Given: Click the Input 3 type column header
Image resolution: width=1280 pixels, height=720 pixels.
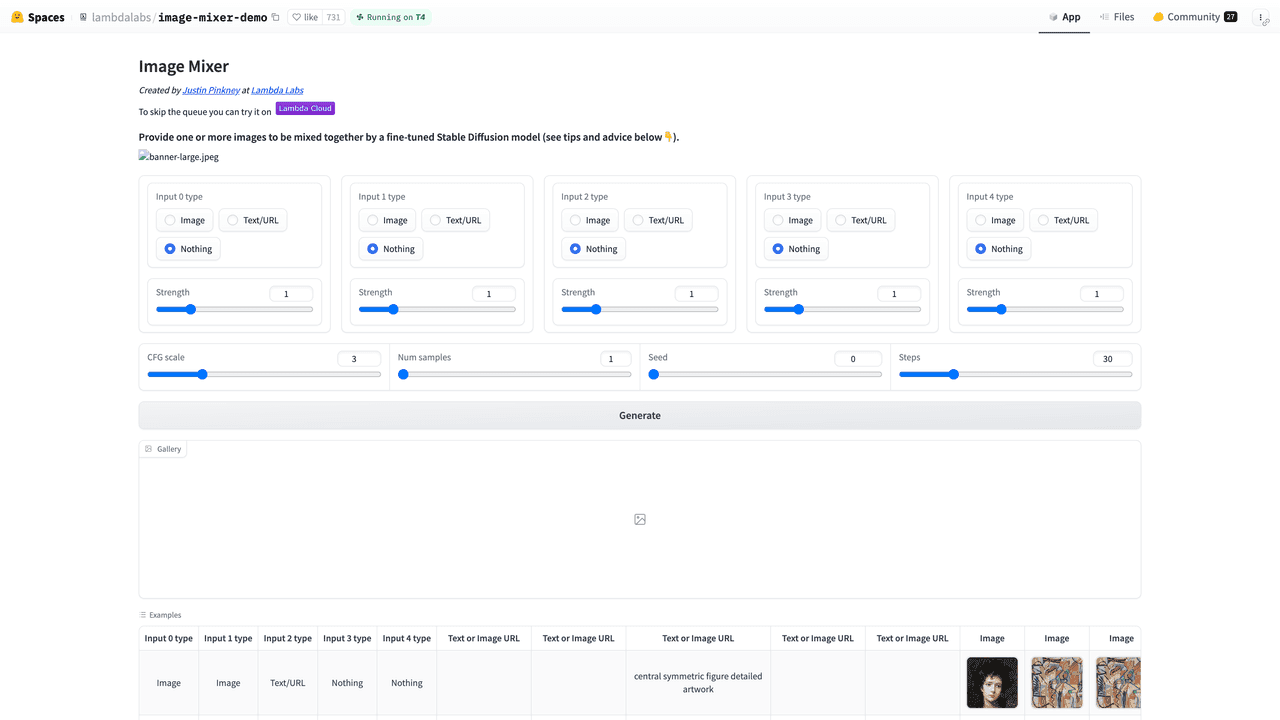Looking at the screenshot, I should tap(347, 638).
